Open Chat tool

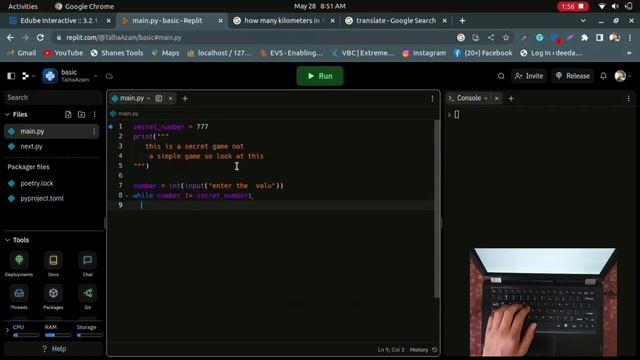pos(87,264)
